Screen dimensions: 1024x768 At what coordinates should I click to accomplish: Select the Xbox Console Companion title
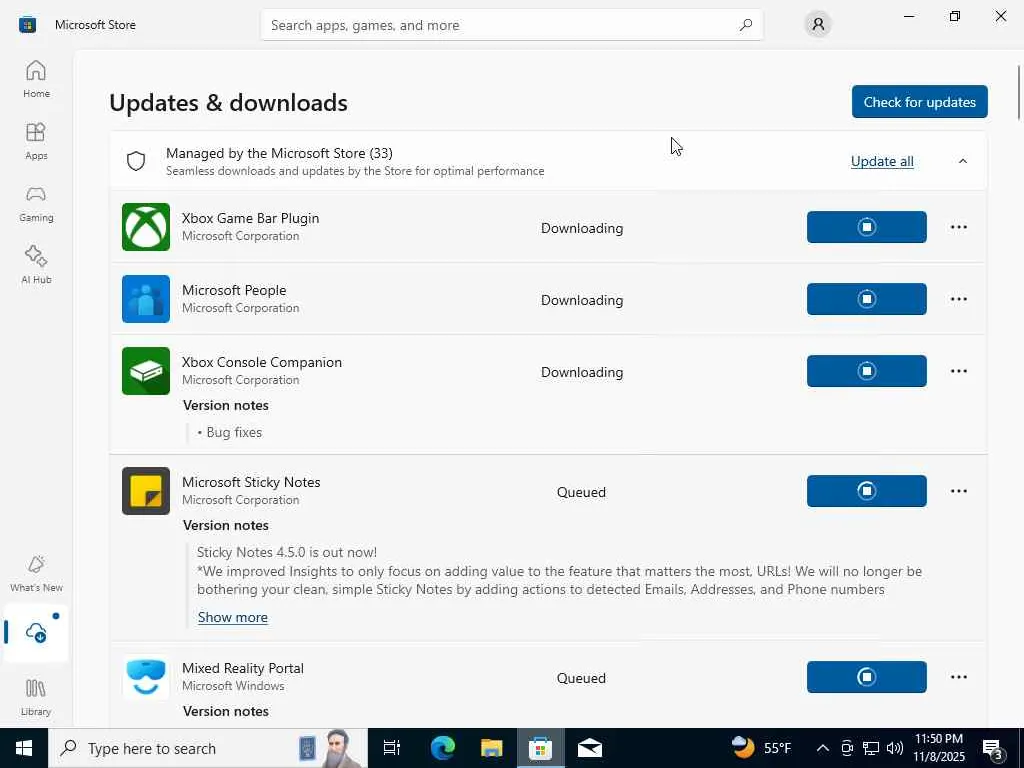(x=261, y=362)
